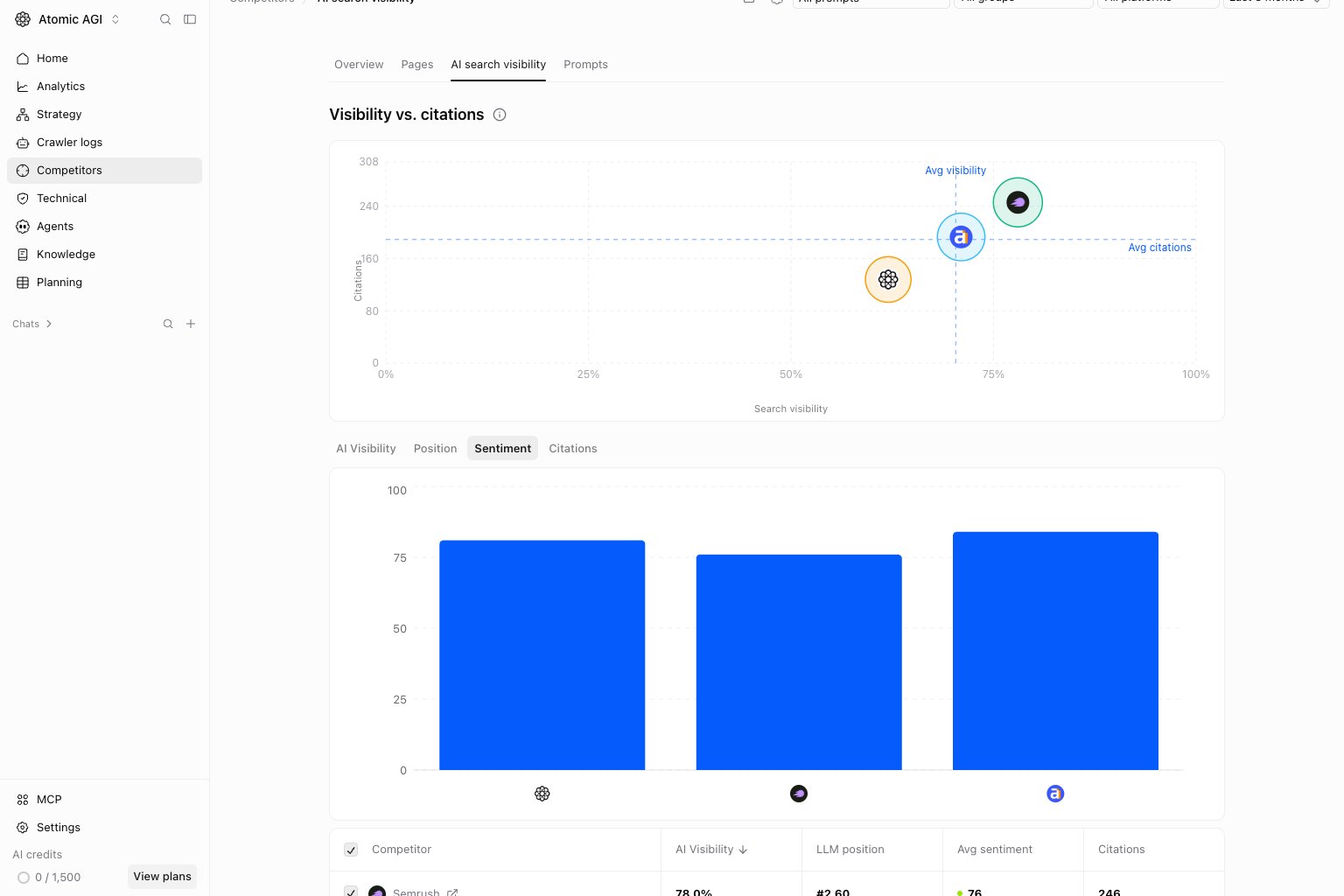Viewport: 1344px width, 896px height.
Task: Open Crawler logs via its robot icon
Action: coord(23,143)
